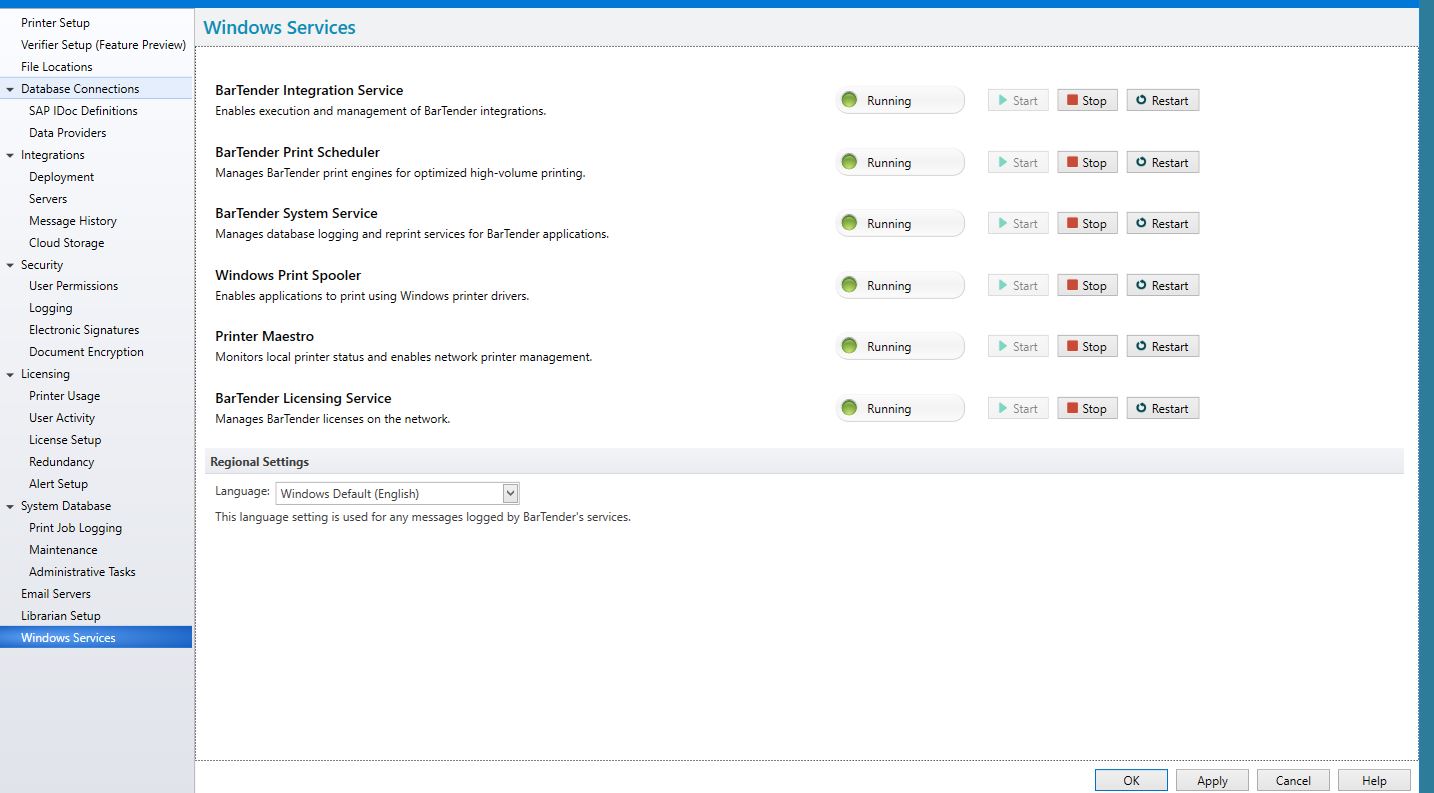The image size is (1434, 793).
Task: Open Redundancy settings
Action: 61,462
